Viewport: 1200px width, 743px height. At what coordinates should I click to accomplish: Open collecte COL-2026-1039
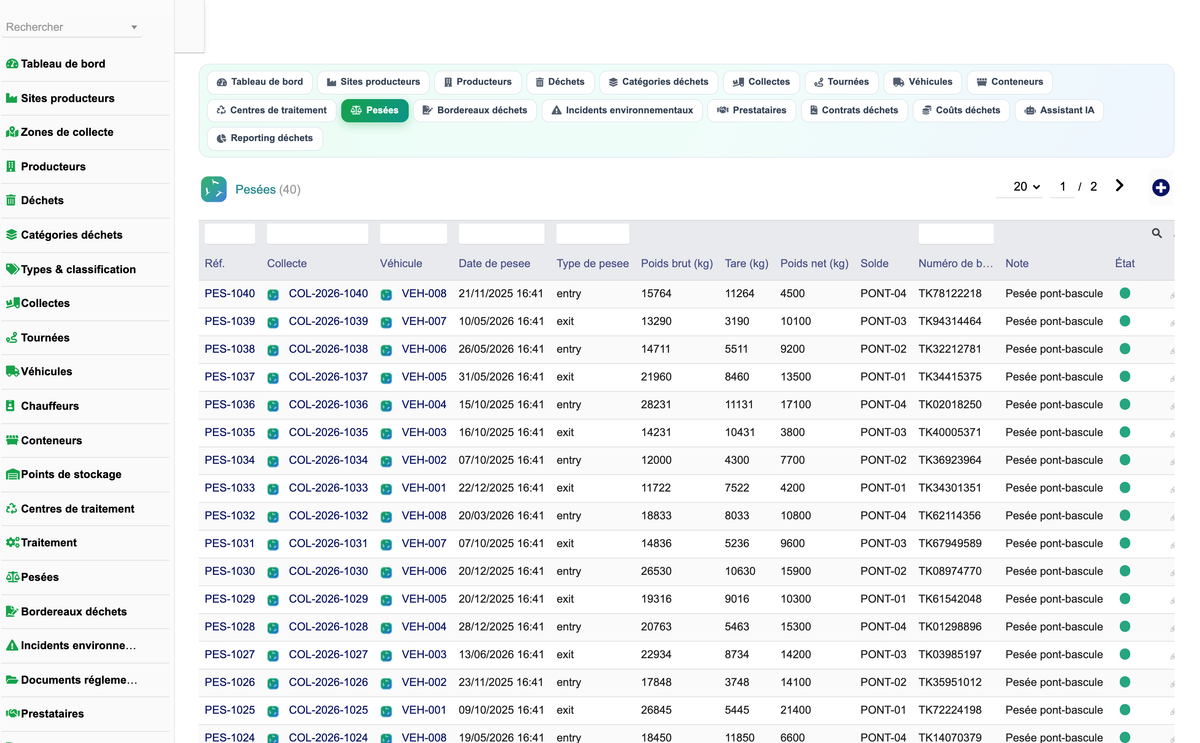[328, 322]
